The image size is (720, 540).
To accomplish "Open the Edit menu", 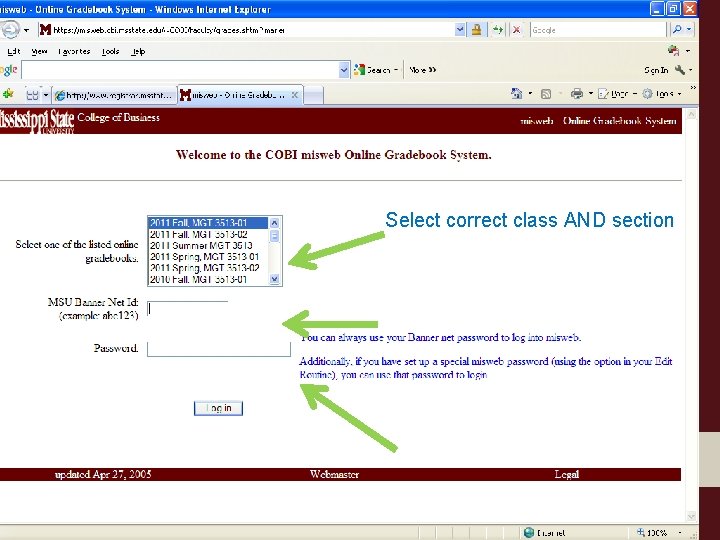I will [14, 51].
